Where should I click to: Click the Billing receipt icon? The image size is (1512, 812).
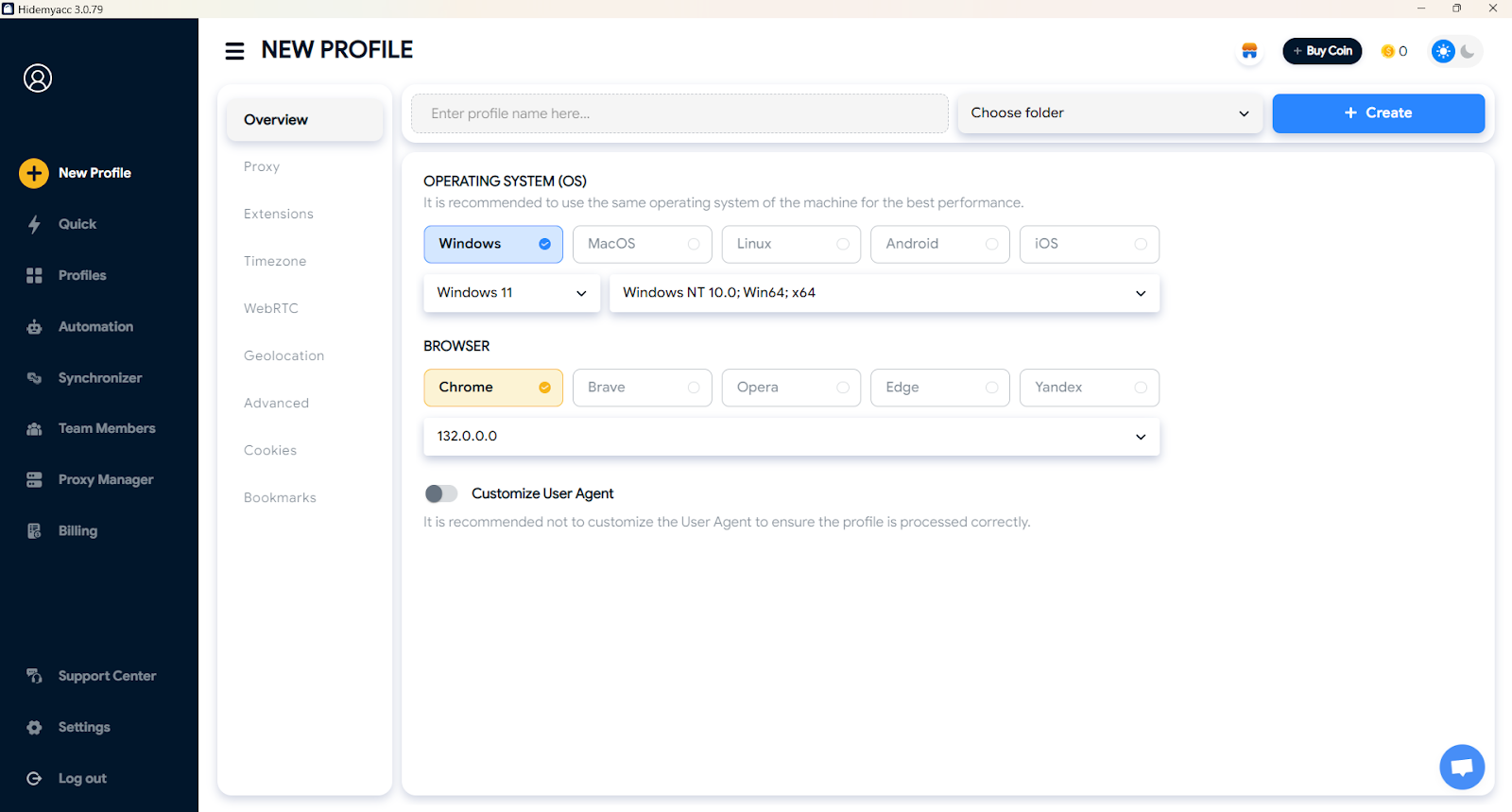pyautogui.click(x=34, y=531)
